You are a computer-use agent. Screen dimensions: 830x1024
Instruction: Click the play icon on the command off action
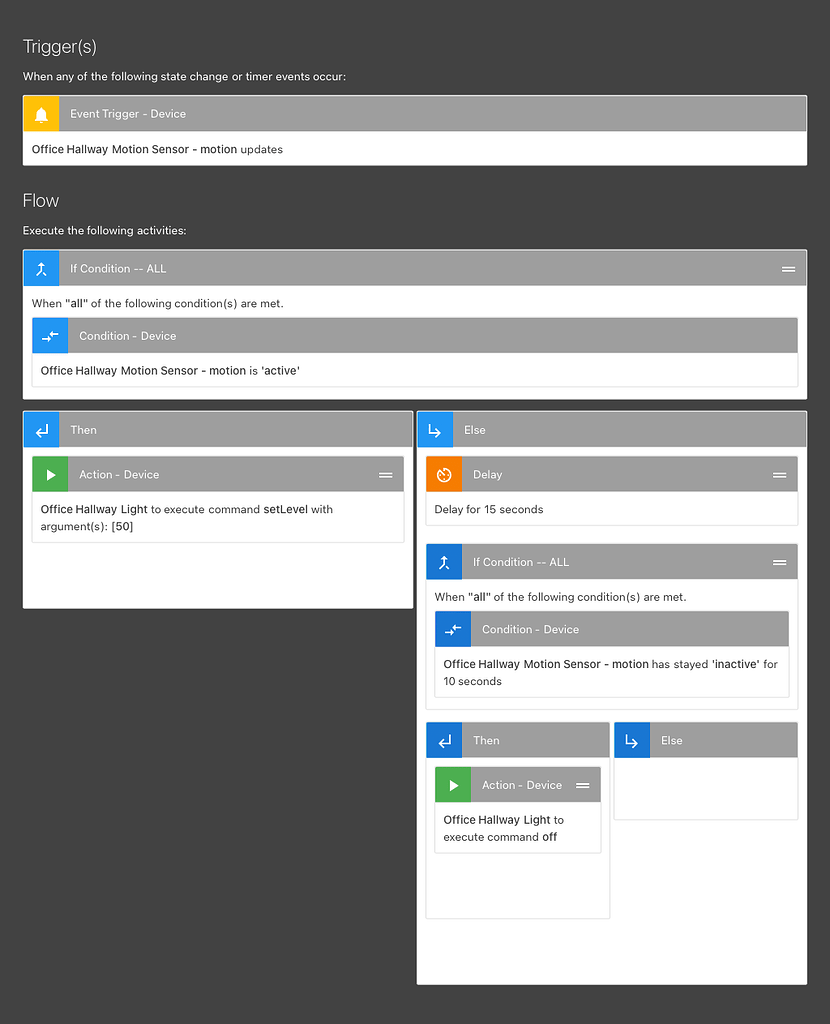tap(453, 785)
